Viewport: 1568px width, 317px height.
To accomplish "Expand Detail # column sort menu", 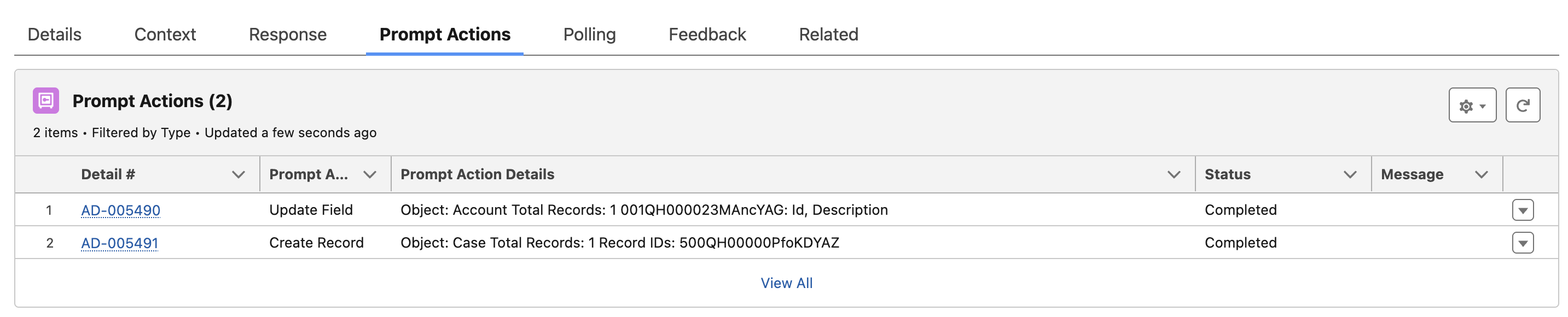I will [x=238, y=175].
